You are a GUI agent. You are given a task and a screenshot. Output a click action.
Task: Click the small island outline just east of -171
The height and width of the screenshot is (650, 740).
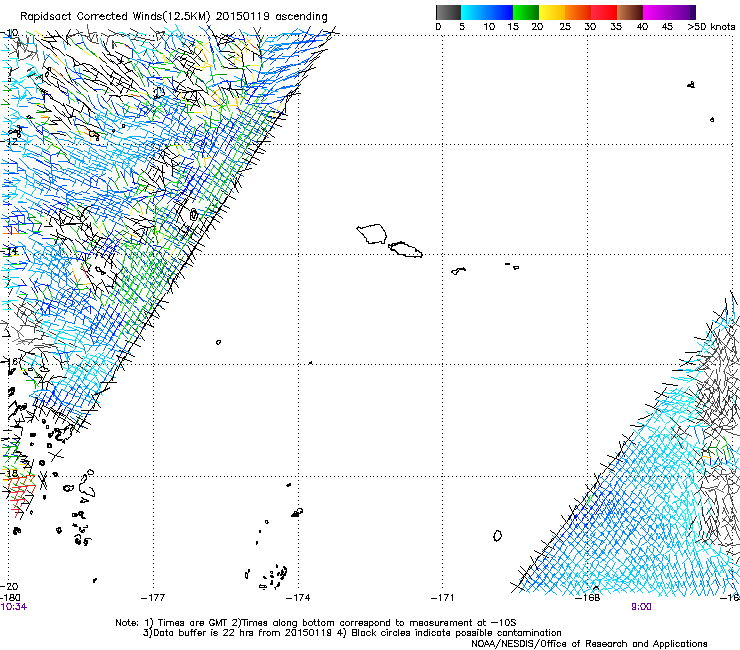point(458,271)
